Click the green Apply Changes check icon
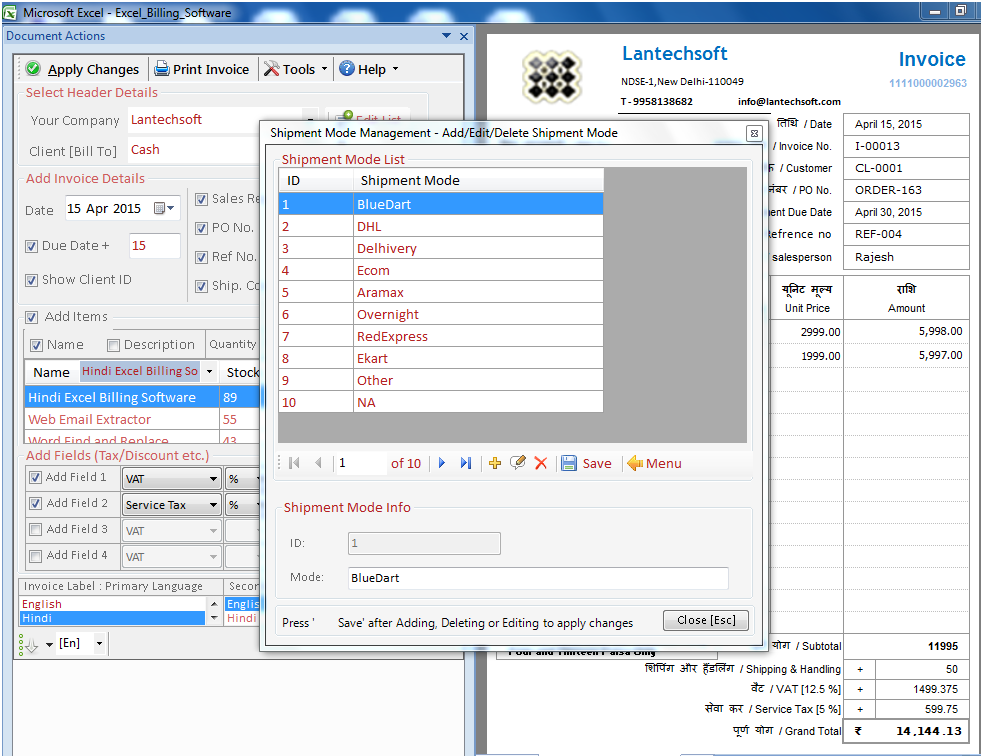This screenshot has height=756, width=981. coord(34,69)
